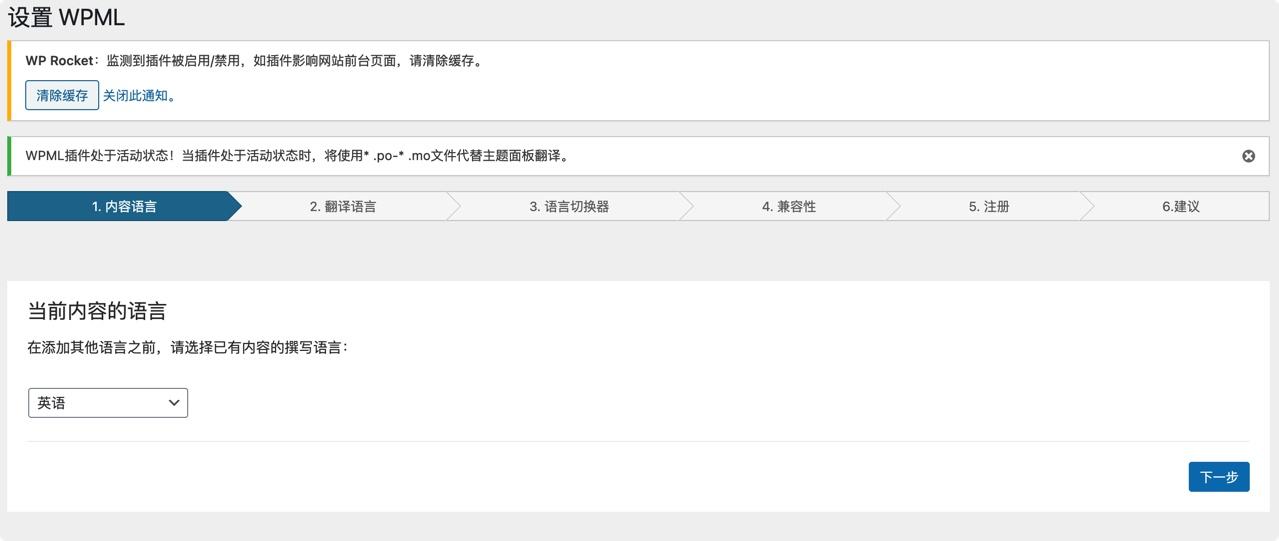Click the WP Rocket notice text

(256, 60)
